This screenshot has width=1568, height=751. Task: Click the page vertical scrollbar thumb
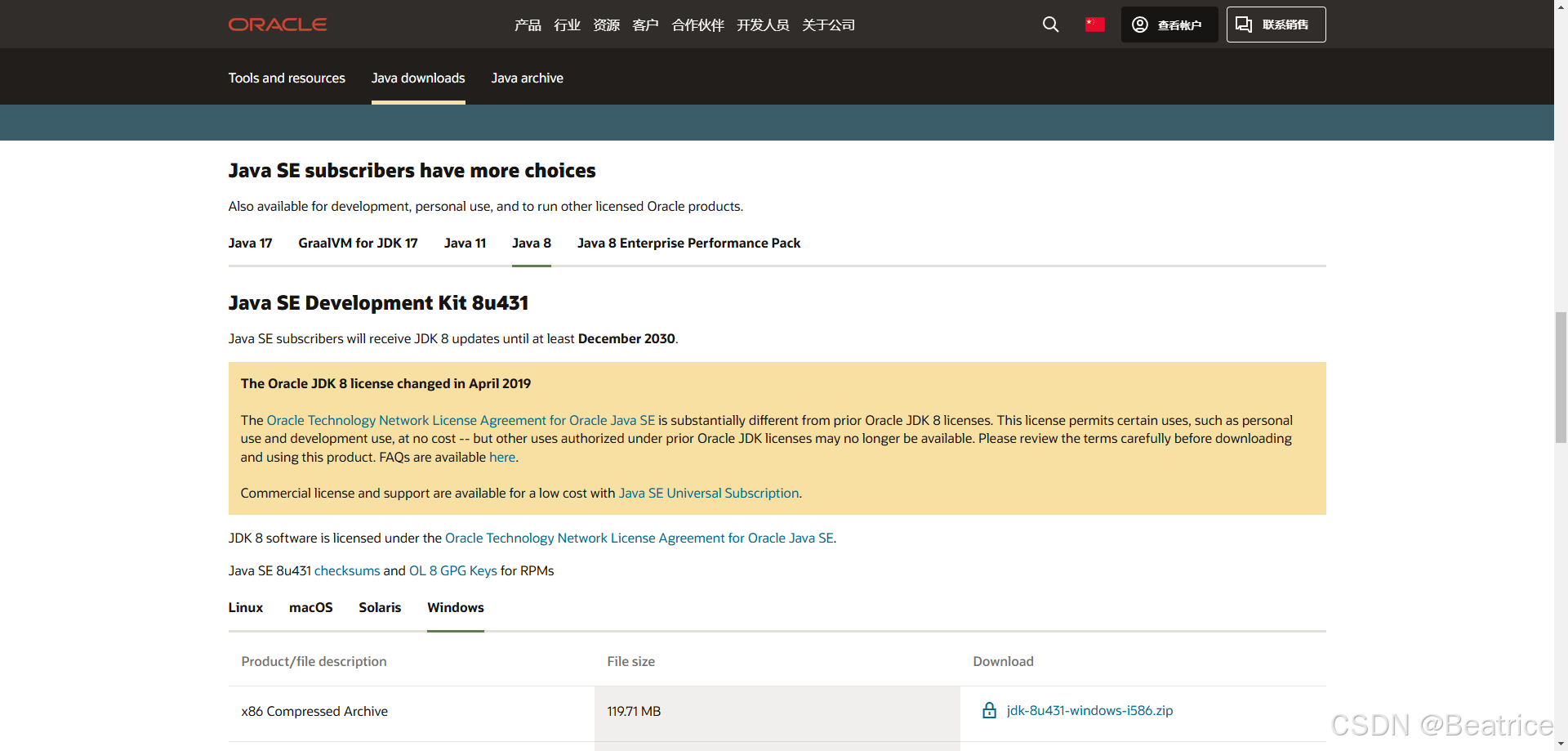[x=1561, y=377]
